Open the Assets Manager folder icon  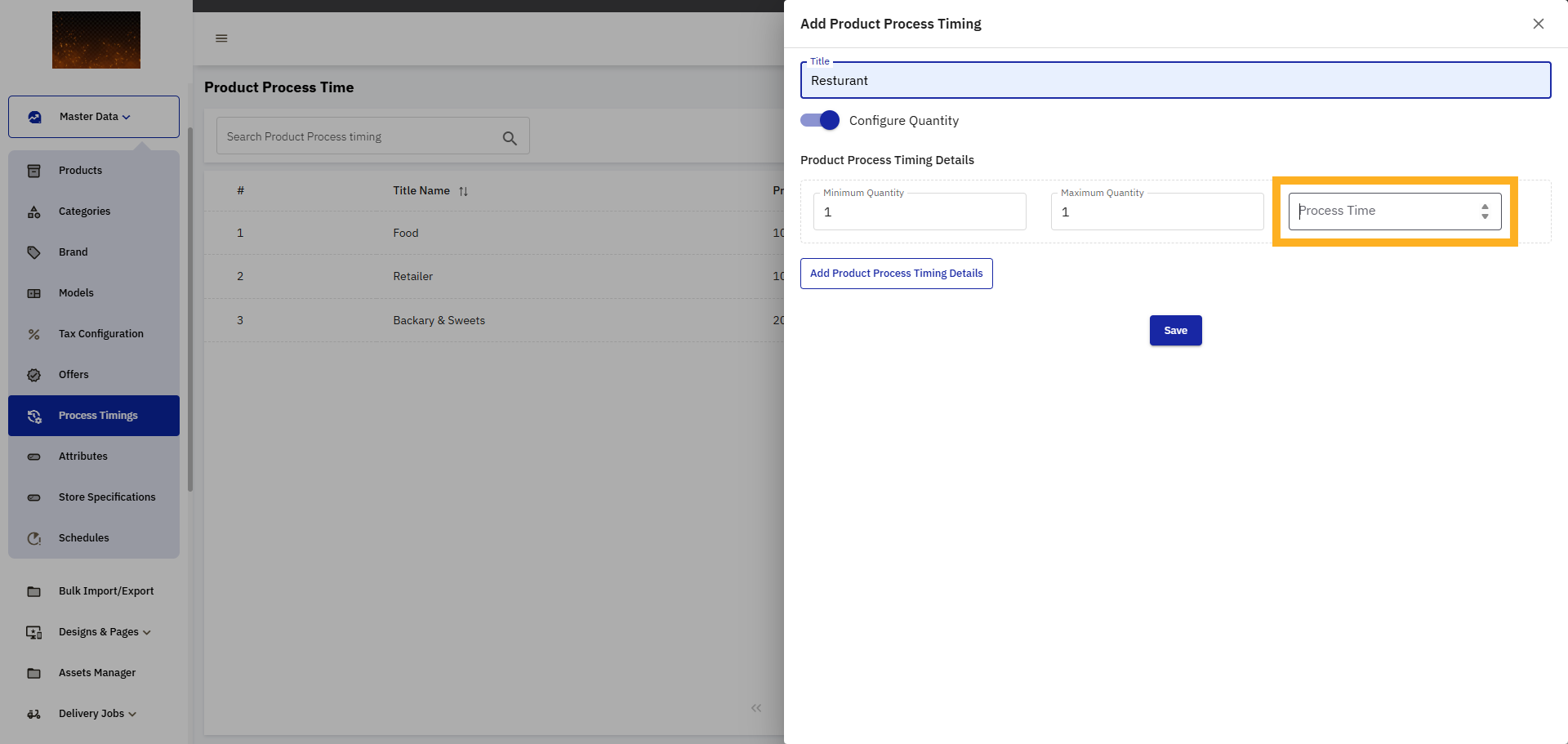[33, 672]
